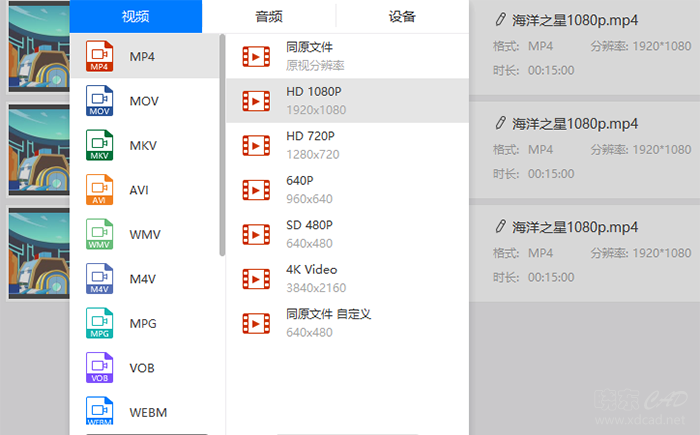Click first 海洋之星1080p.mp4 file name
The image size is (700, 435).
pos(575,20)
